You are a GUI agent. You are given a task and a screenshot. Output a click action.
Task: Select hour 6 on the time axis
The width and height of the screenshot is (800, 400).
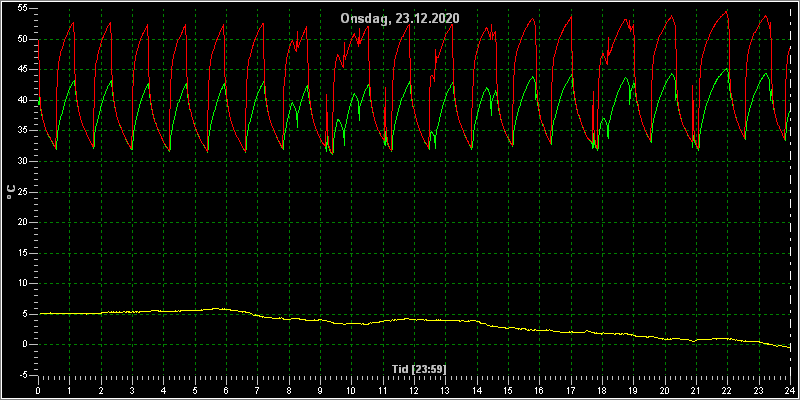(x=226, y=390)
